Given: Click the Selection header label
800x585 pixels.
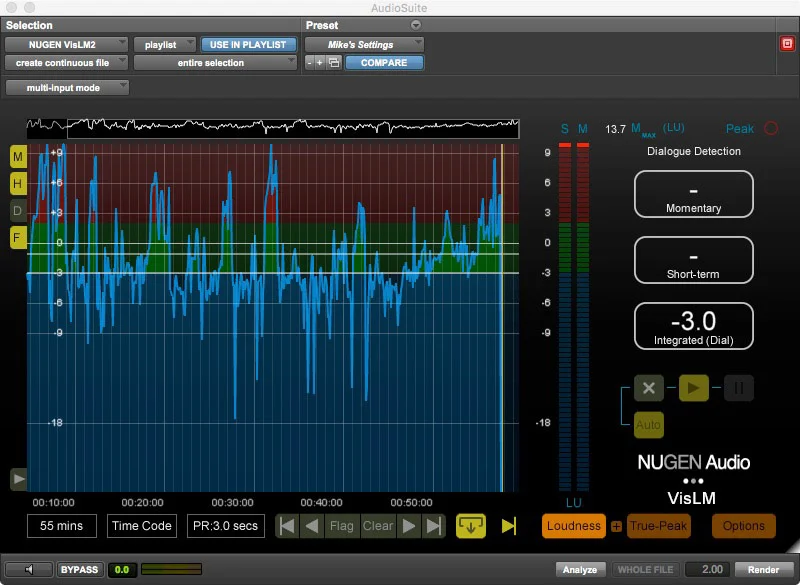Looking at the screenshot, I should pyautogui.click(x=29, y=25).
